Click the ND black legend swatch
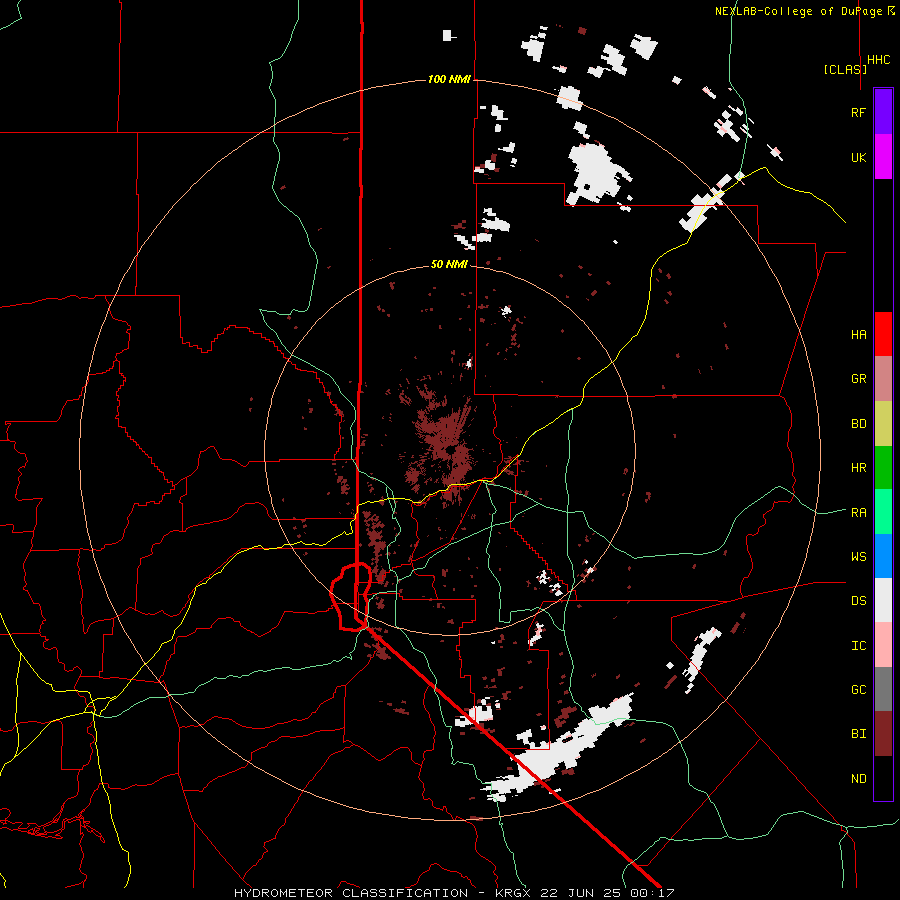 tap(883, 778)
